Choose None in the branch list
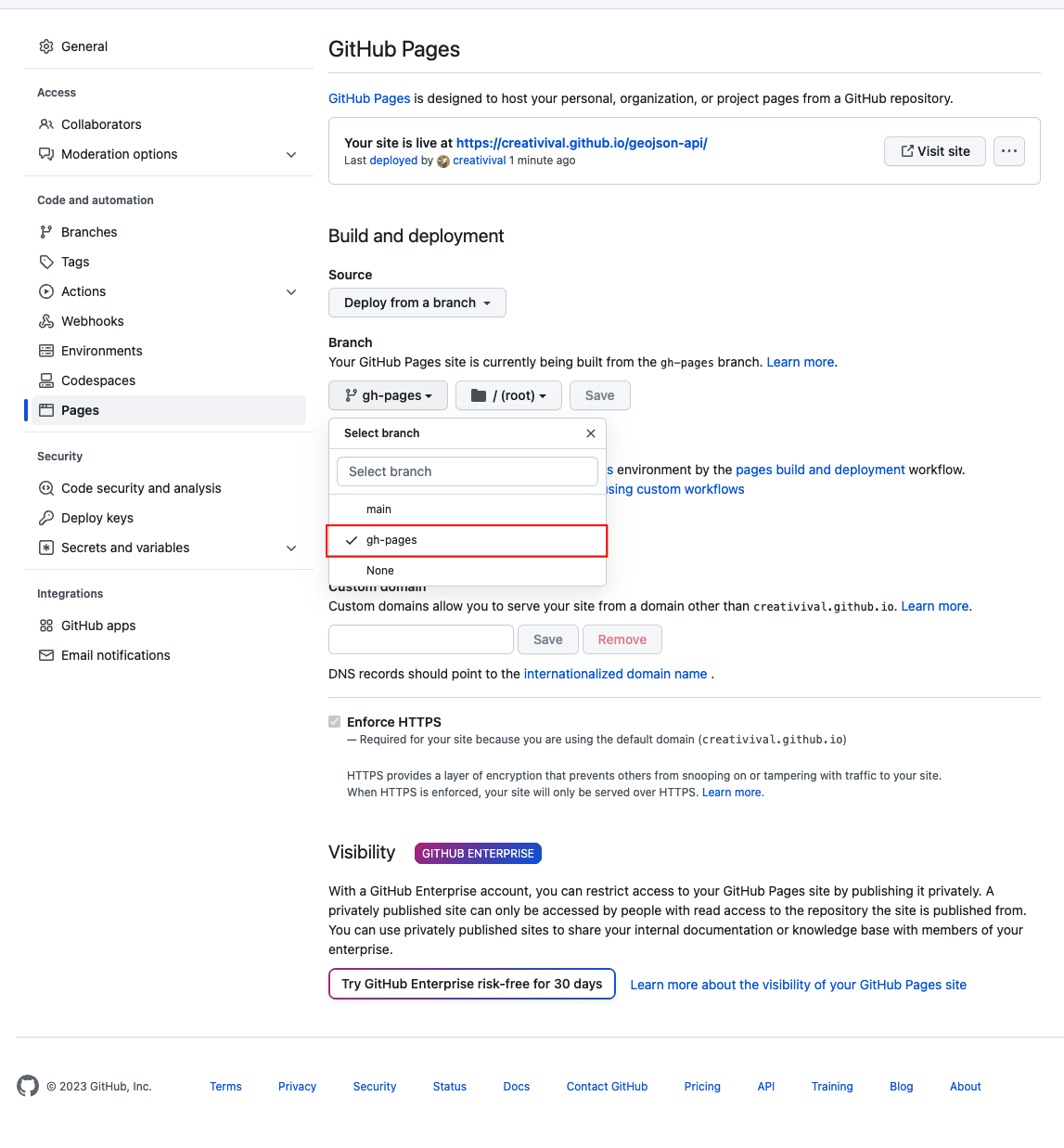 (380, 571)
